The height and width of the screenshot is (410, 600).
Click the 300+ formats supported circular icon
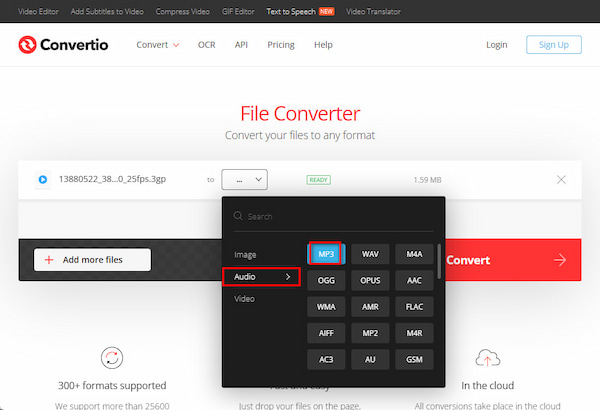(112, 358)
